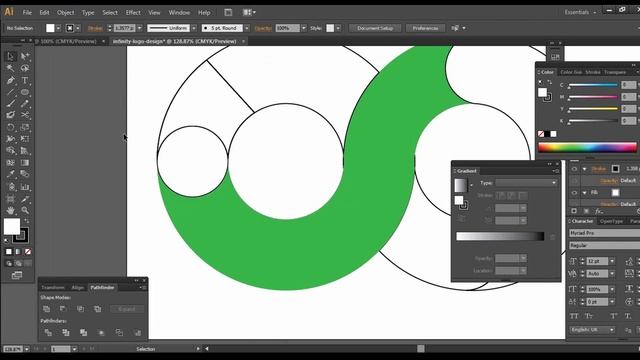Click the Divide pathfinder icon
The width and height of the screenshot is (640, 360).
click(48, 333)
